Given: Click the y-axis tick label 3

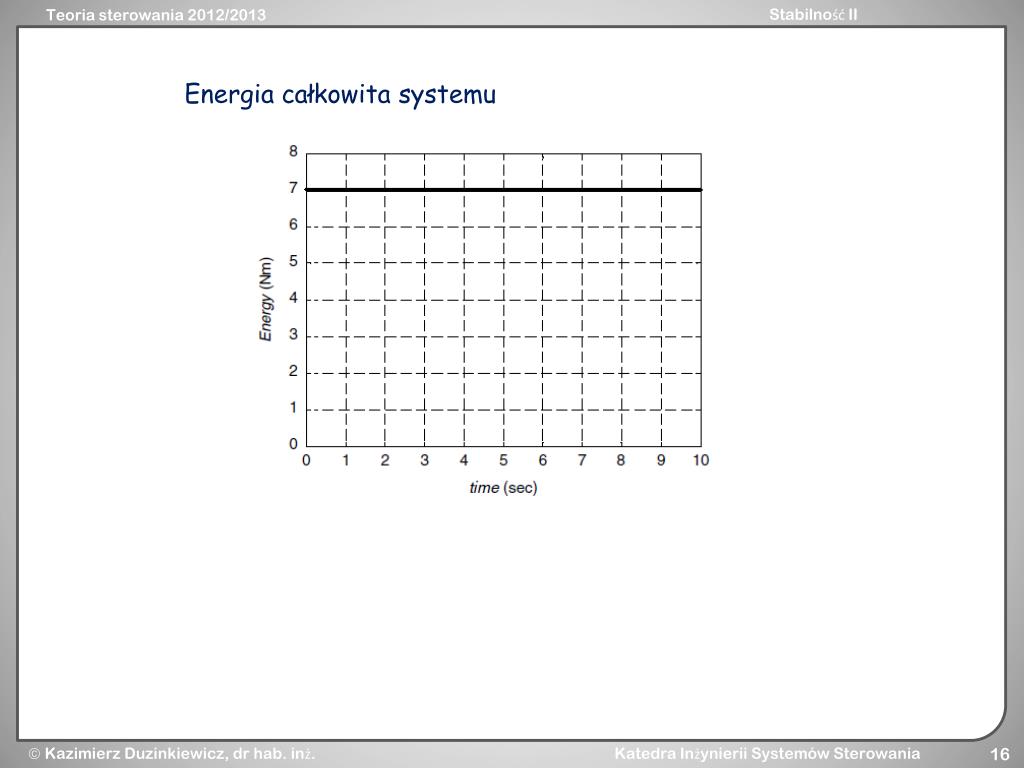Looking at the screenshot, I should pos(293,334).
